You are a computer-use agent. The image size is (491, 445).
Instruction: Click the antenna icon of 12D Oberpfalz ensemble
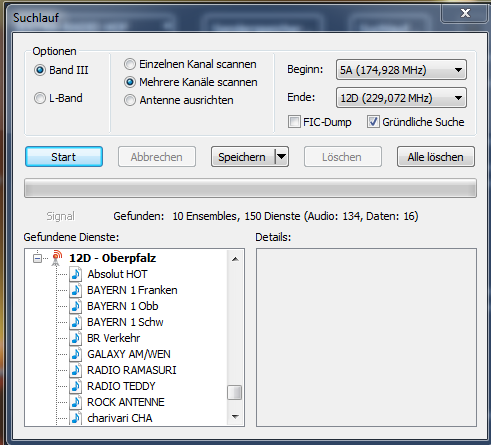[57, 258]
